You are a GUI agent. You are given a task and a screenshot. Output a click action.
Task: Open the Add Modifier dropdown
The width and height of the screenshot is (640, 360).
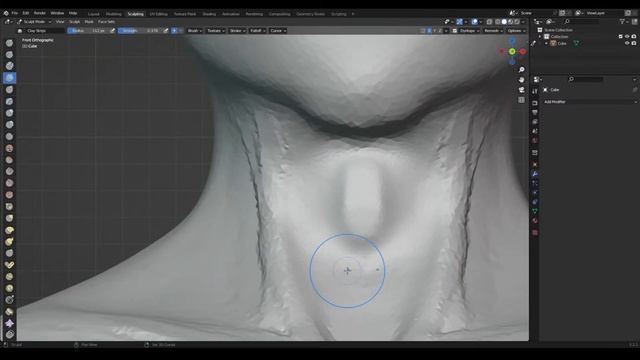(x=589, y=102)
